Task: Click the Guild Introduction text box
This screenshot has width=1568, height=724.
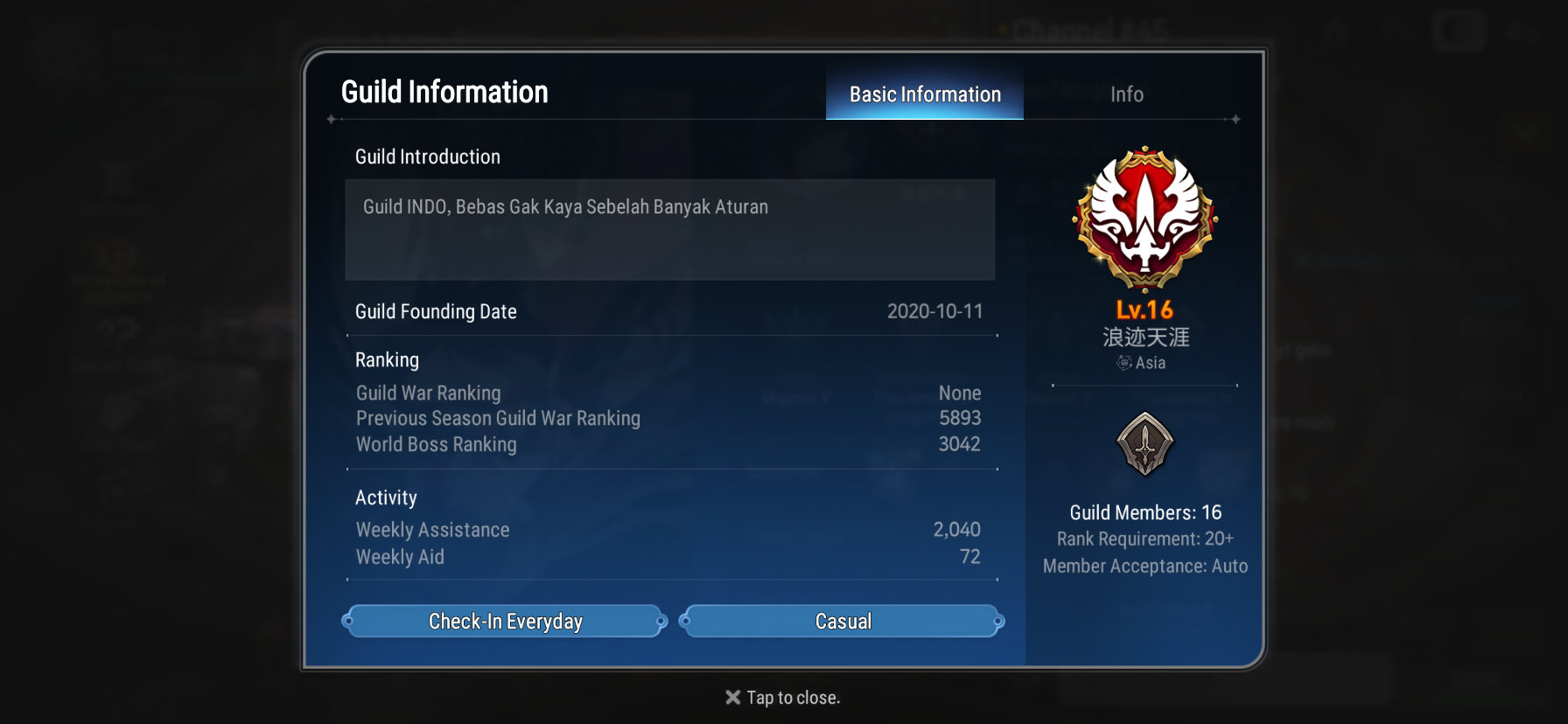Action: pyautogui.click(x=670, y=230)
